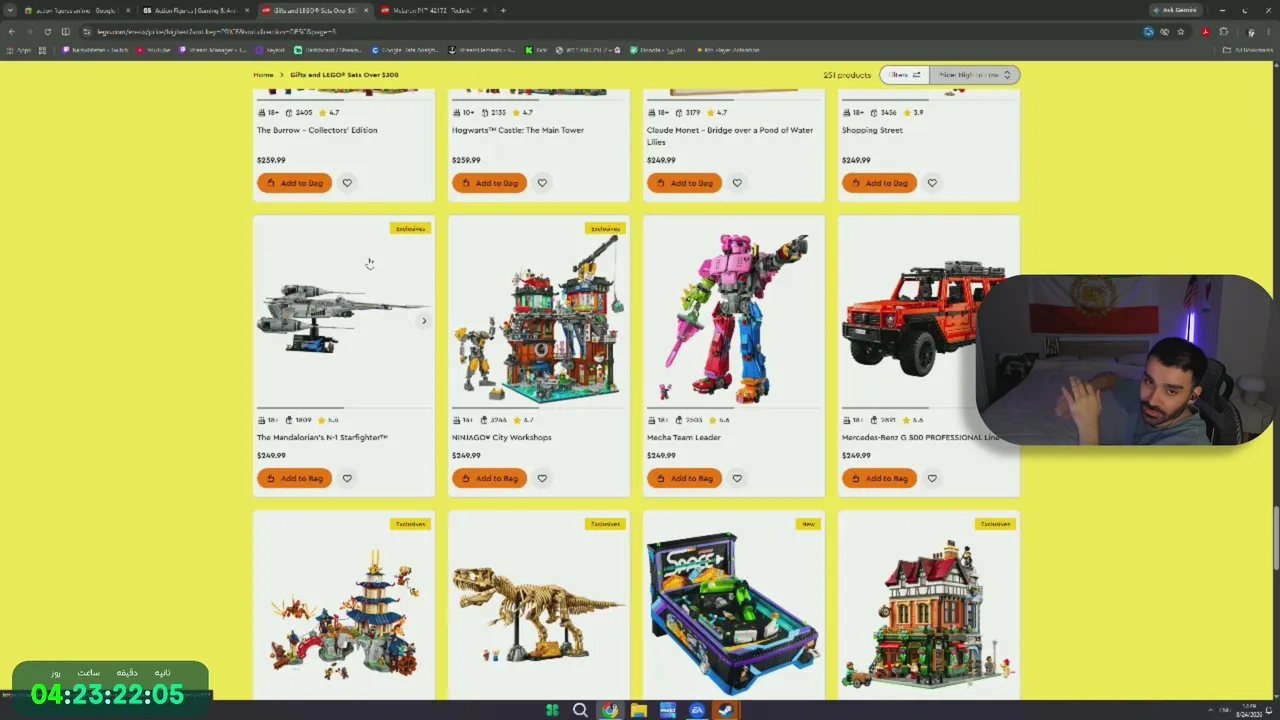View the pagoda temple set image
This screenshot has width=1280, height=720.
[x=343, y=618]
